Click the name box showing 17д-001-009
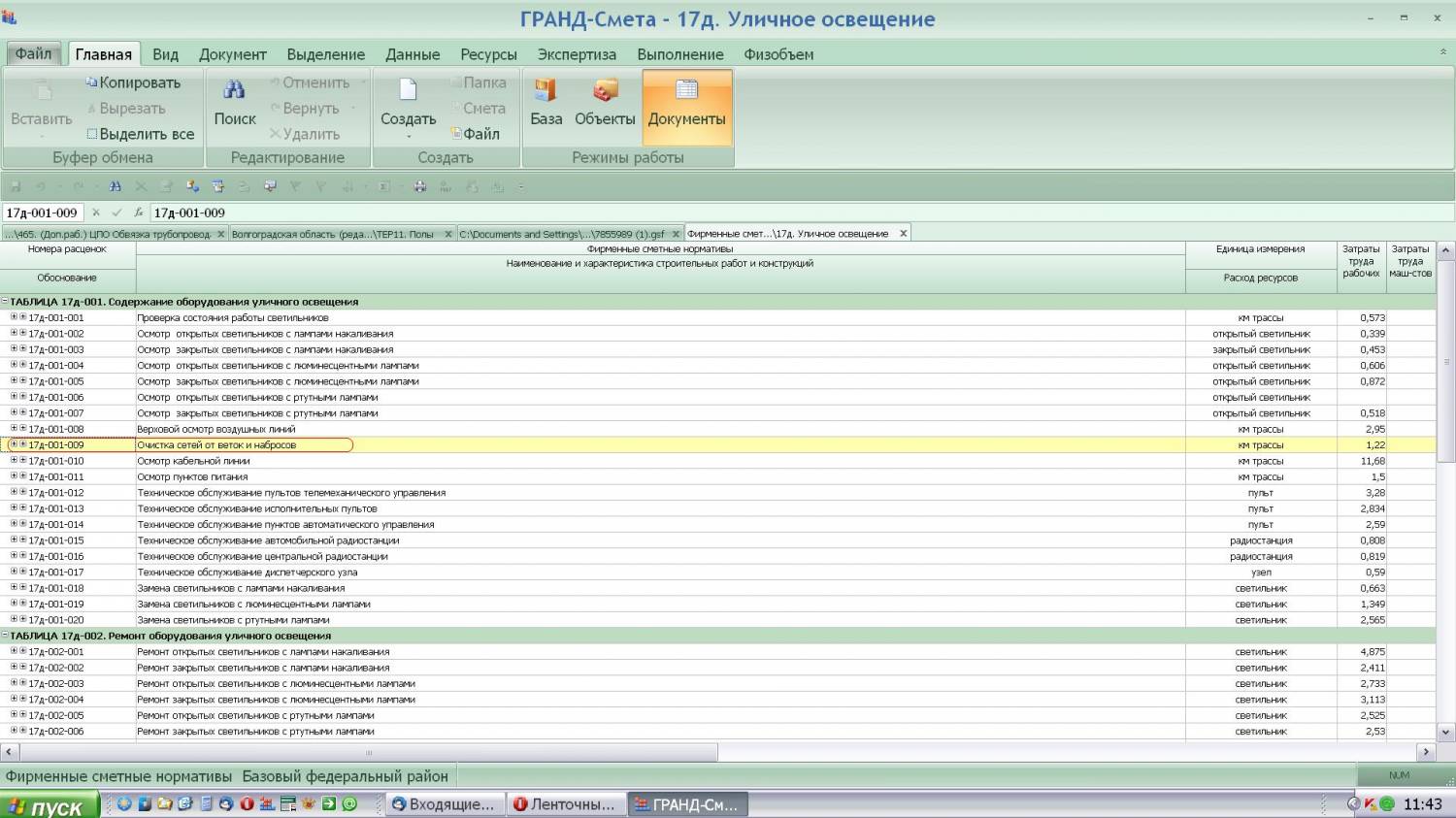Image resolution: width=1456 pixels, height=818 pixels. pyautogui.click(x=42, y=213)
